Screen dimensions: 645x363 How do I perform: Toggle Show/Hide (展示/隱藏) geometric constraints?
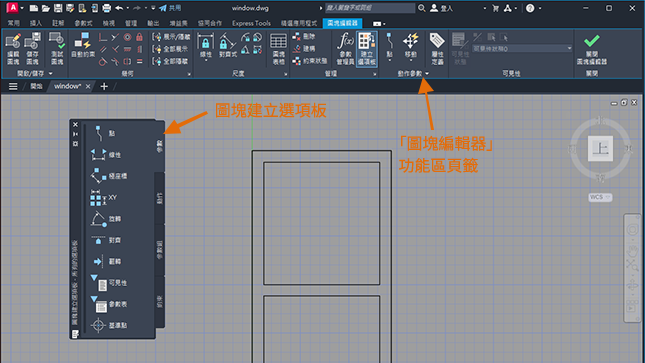[171, 37]
